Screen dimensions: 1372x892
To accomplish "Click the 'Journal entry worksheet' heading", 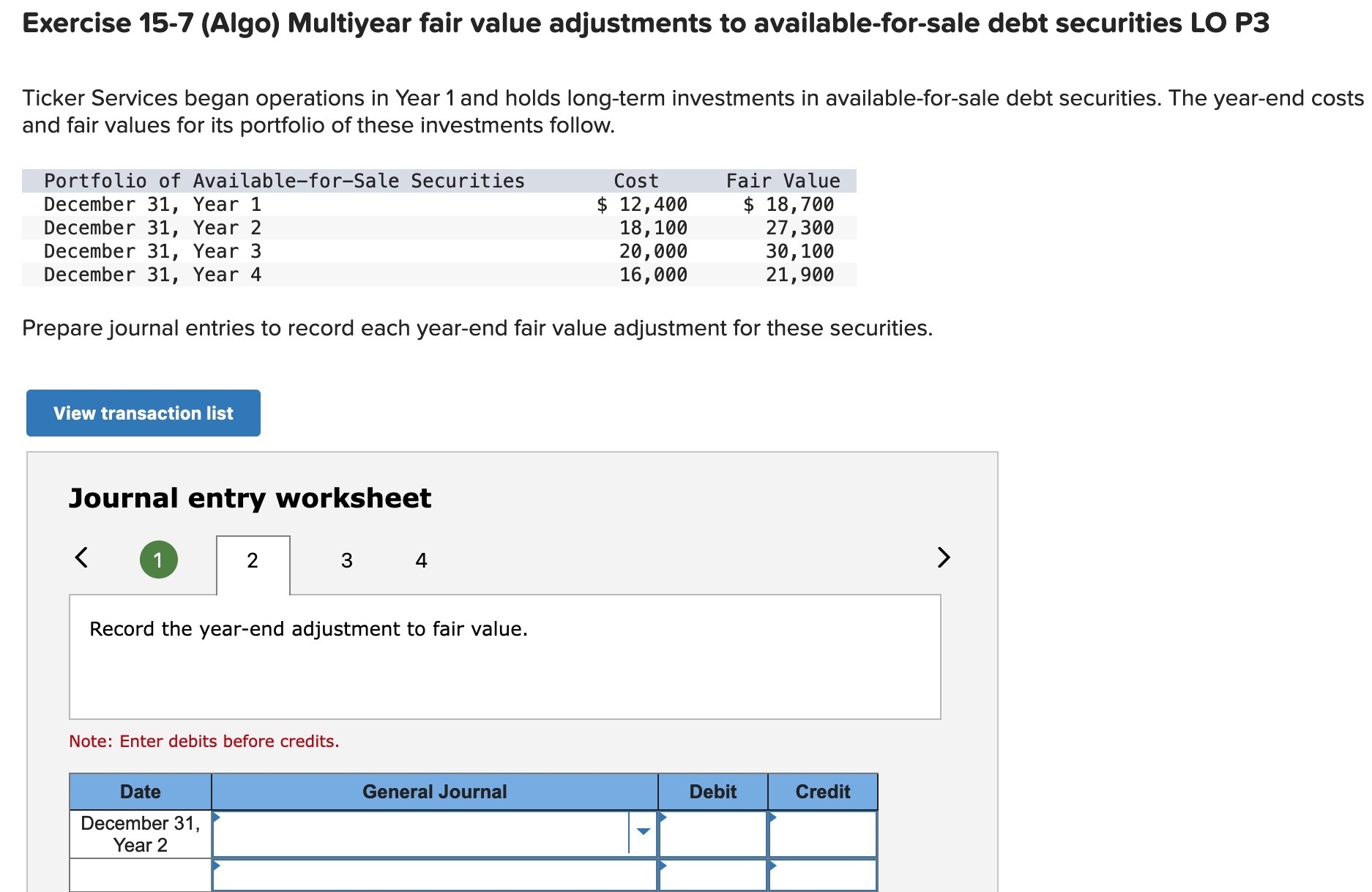I will 250,498.
